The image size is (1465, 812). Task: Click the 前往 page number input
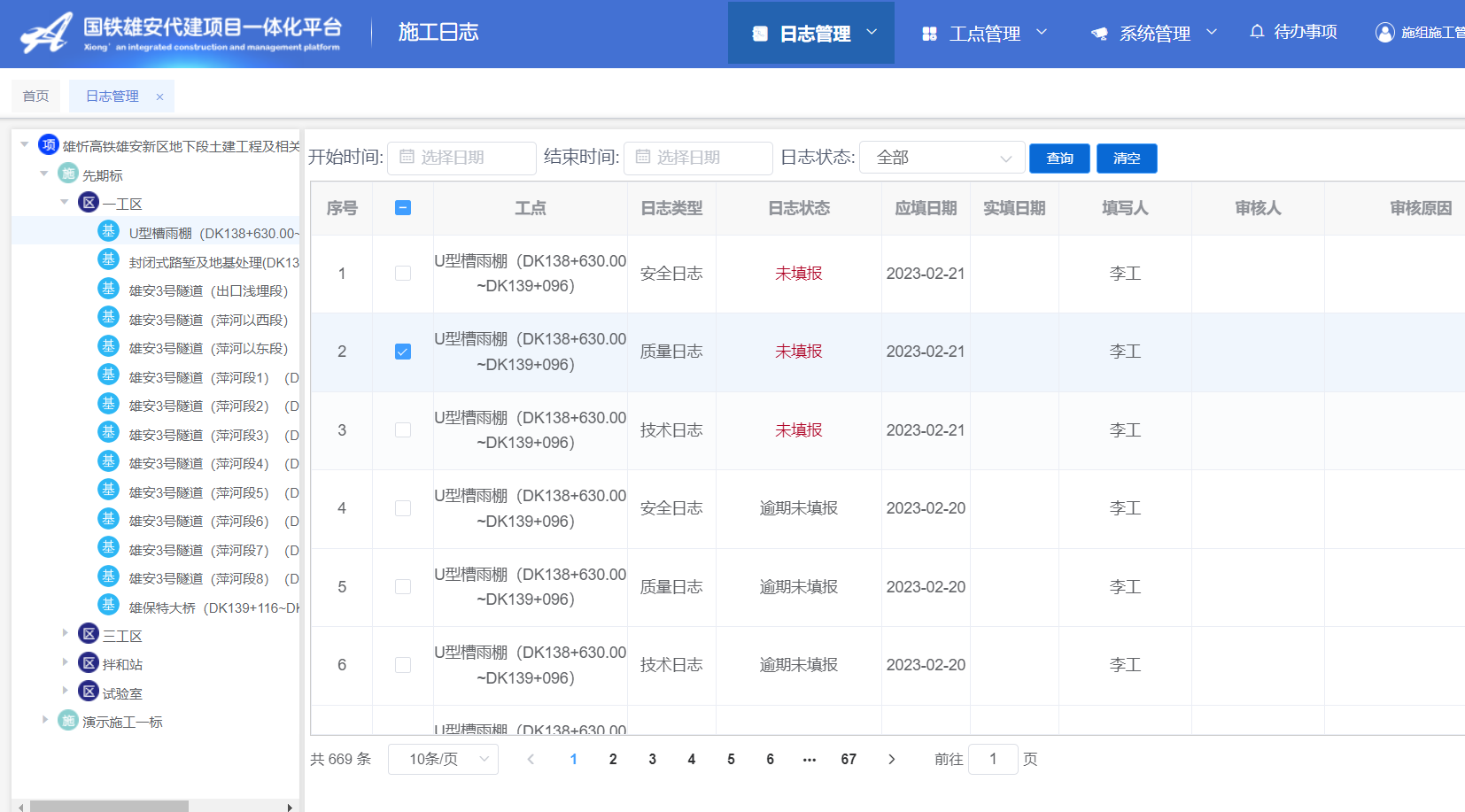pyautogui.click(x=993, y=759)
